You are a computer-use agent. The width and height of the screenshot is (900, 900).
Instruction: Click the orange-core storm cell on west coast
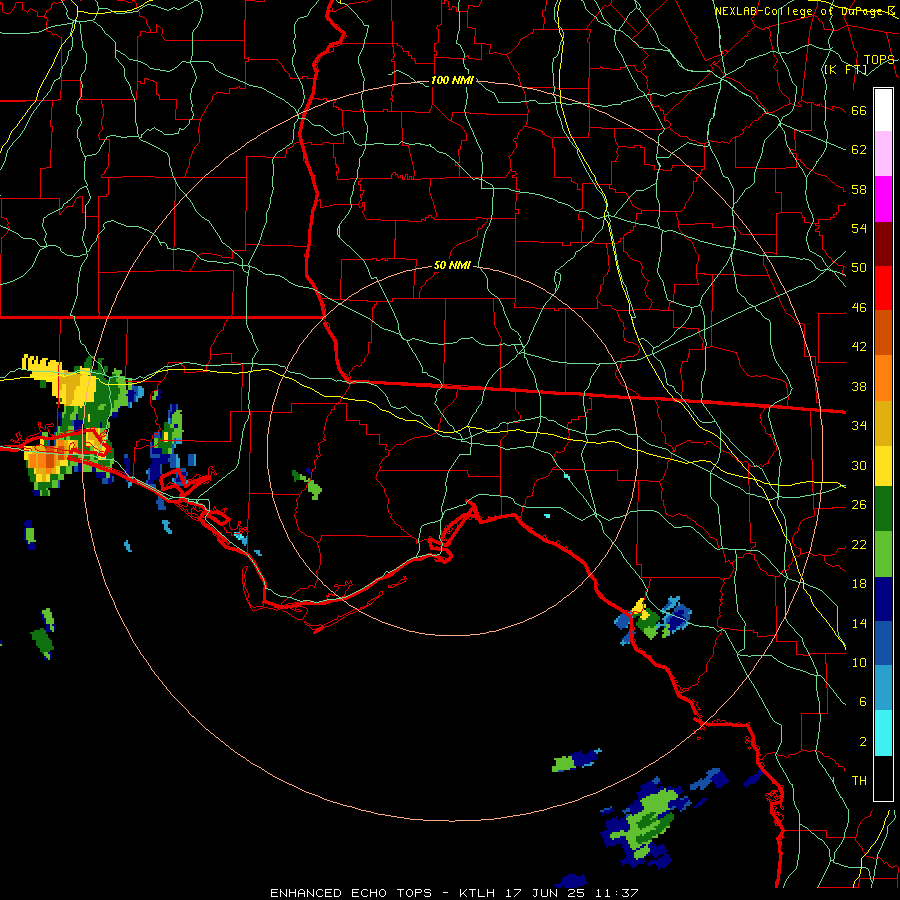45,464
